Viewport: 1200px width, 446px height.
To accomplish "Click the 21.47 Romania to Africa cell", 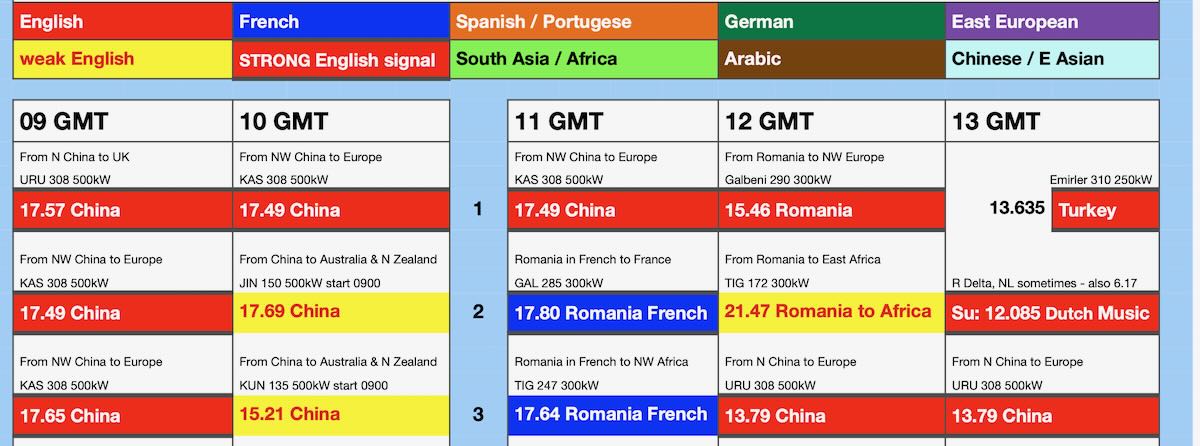I will point(832,312).
